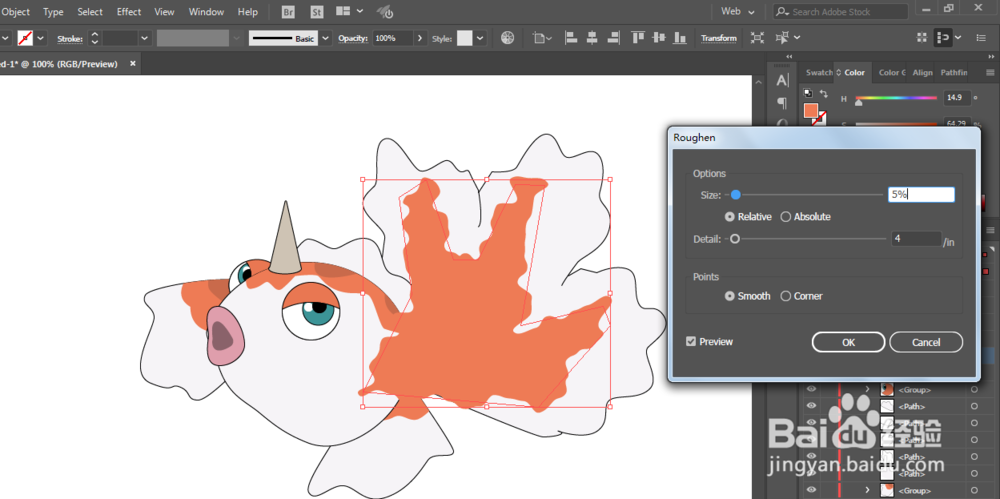
Task: Click Horizontal Align Left icon
Action: 572,38
